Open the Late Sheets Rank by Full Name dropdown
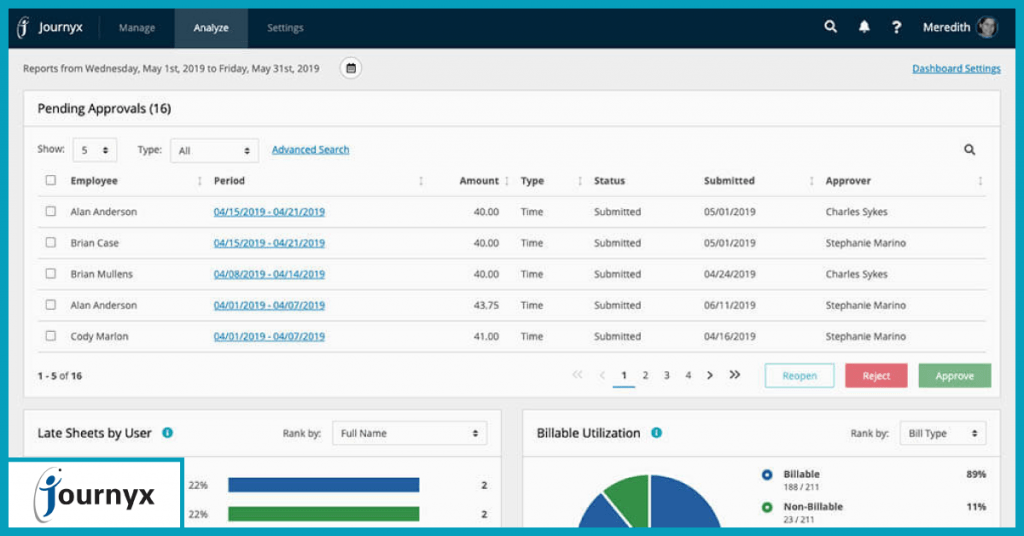This screenshot has width=1024, height=536. coord(409,433)
